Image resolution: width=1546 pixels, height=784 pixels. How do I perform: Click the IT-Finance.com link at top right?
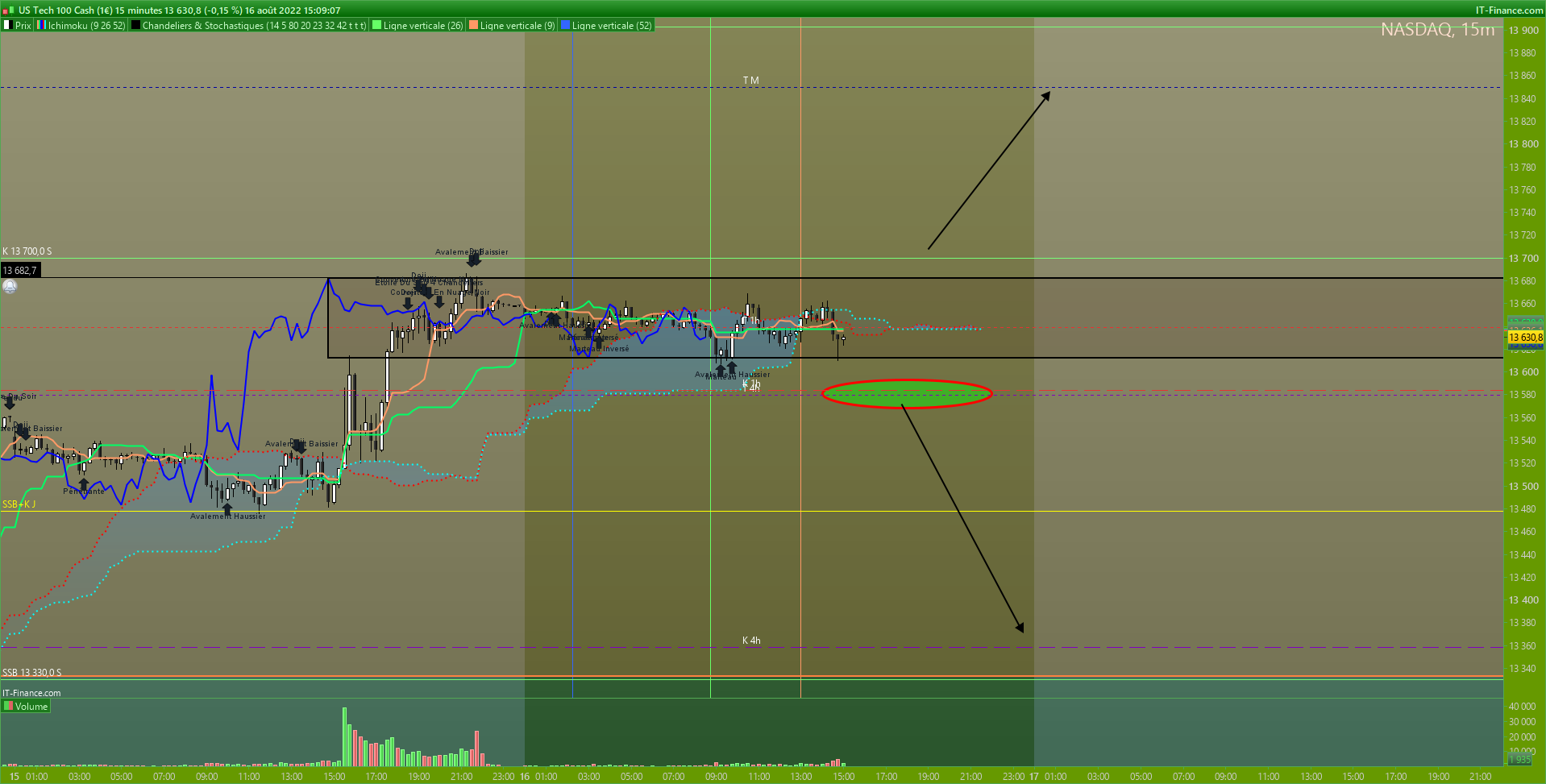(x=1509, y=10)
